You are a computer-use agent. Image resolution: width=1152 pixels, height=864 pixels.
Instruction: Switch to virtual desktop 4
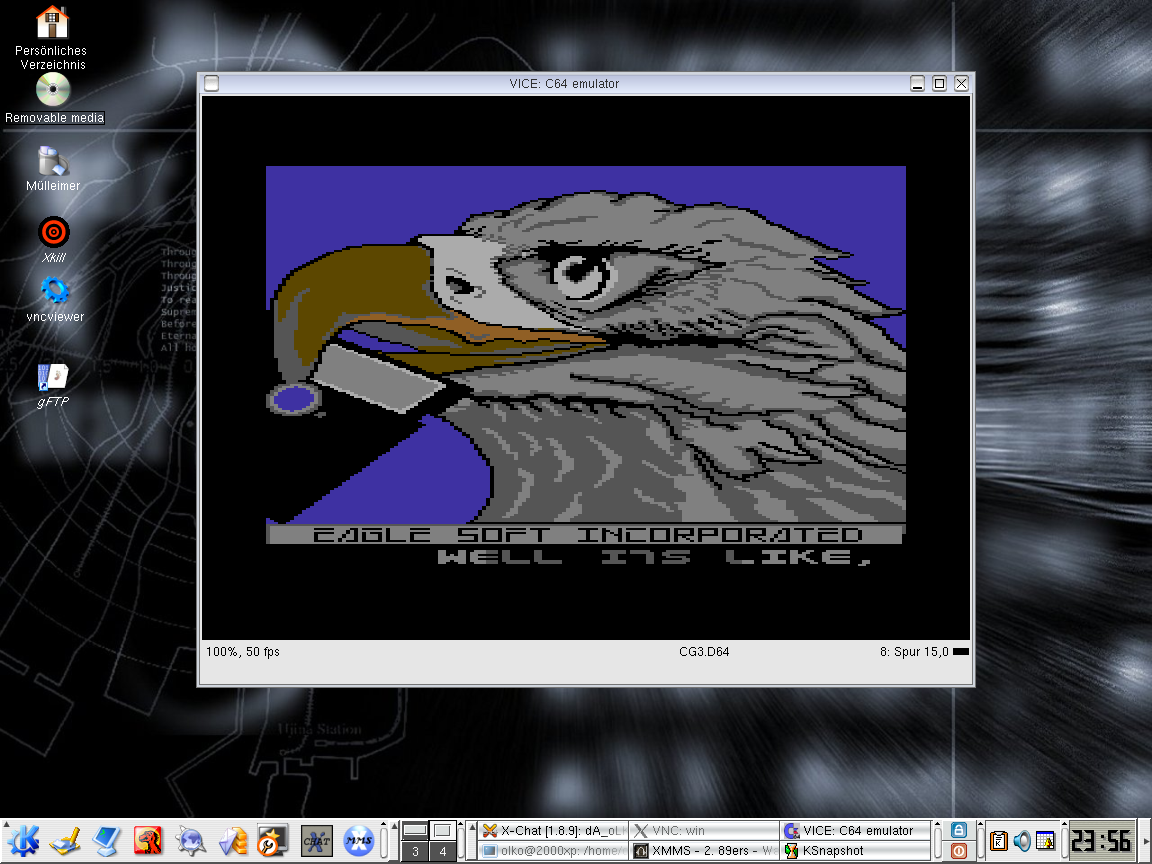pos(442,852)
